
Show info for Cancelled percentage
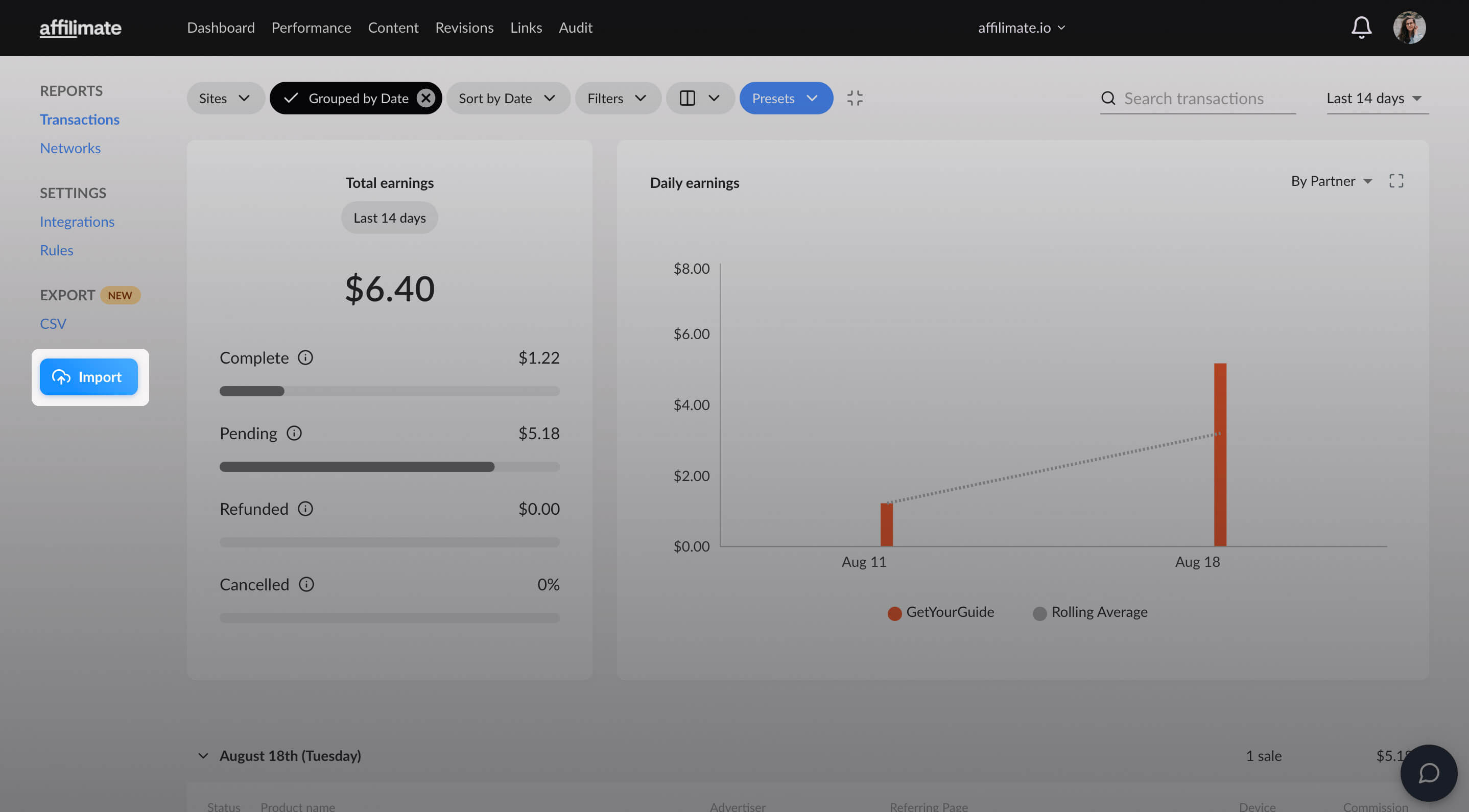point(307,584)
